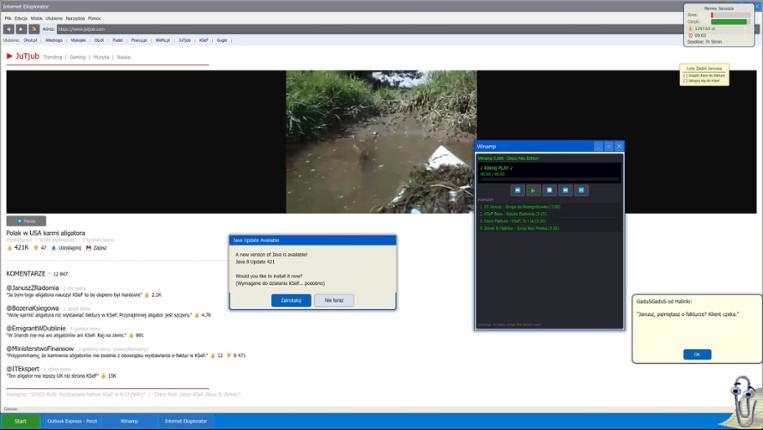The height and width of the screenshot is (430, 763).
Task: Click the browser back arrow button
Action: 9,29
